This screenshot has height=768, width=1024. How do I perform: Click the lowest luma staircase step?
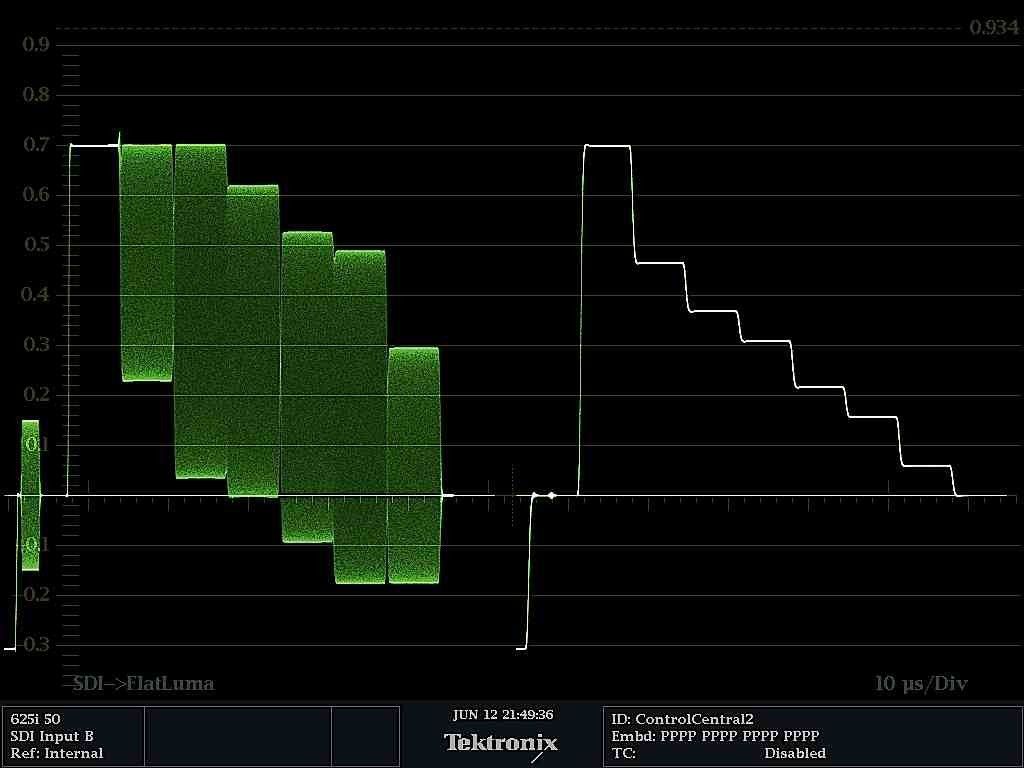click(926, 466)
